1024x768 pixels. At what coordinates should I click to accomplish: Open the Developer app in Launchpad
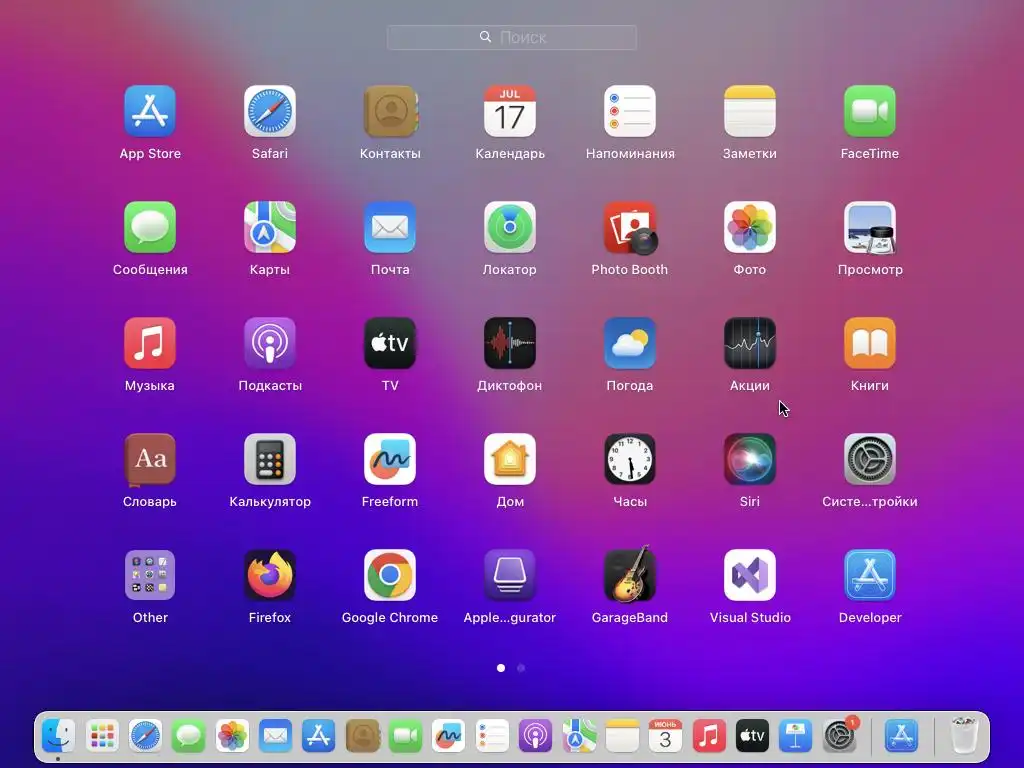tap(869, 575)
